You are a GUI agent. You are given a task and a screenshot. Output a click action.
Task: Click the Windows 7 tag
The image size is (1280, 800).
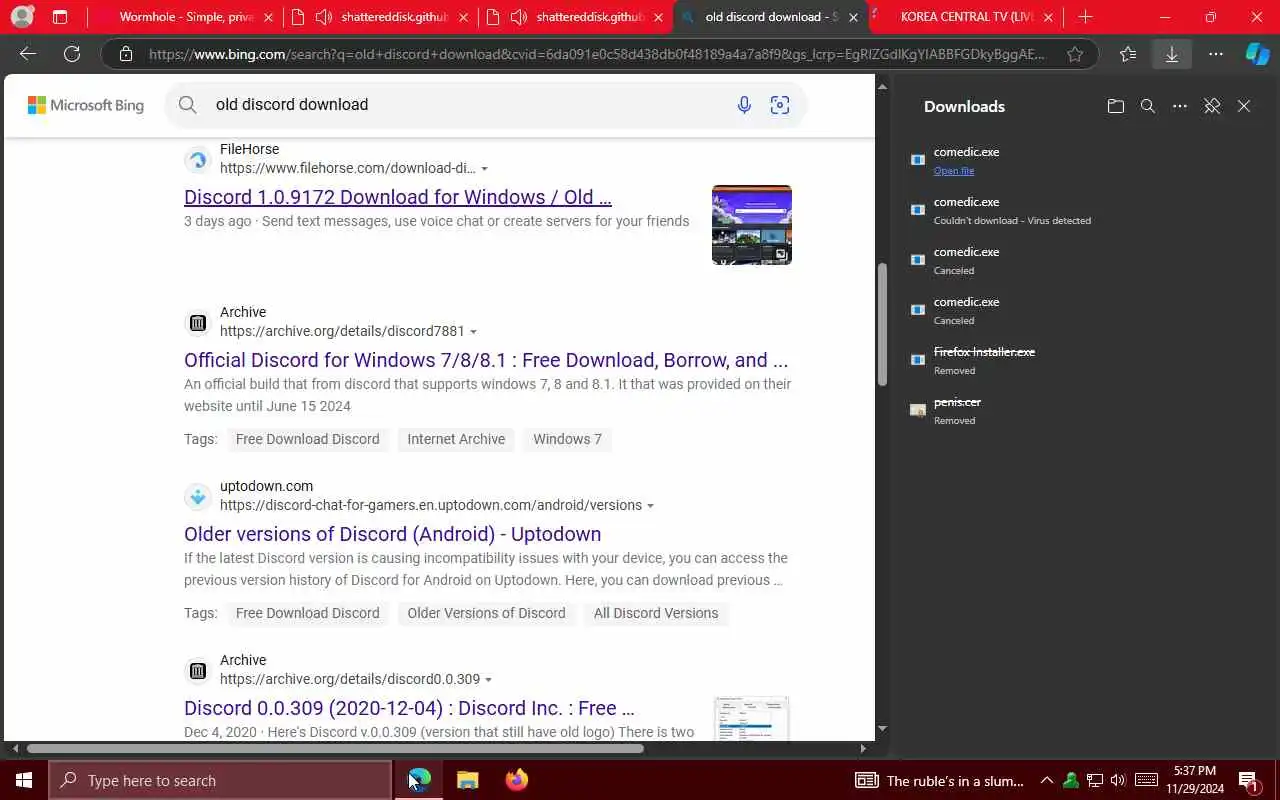click(x=567, y=439)
